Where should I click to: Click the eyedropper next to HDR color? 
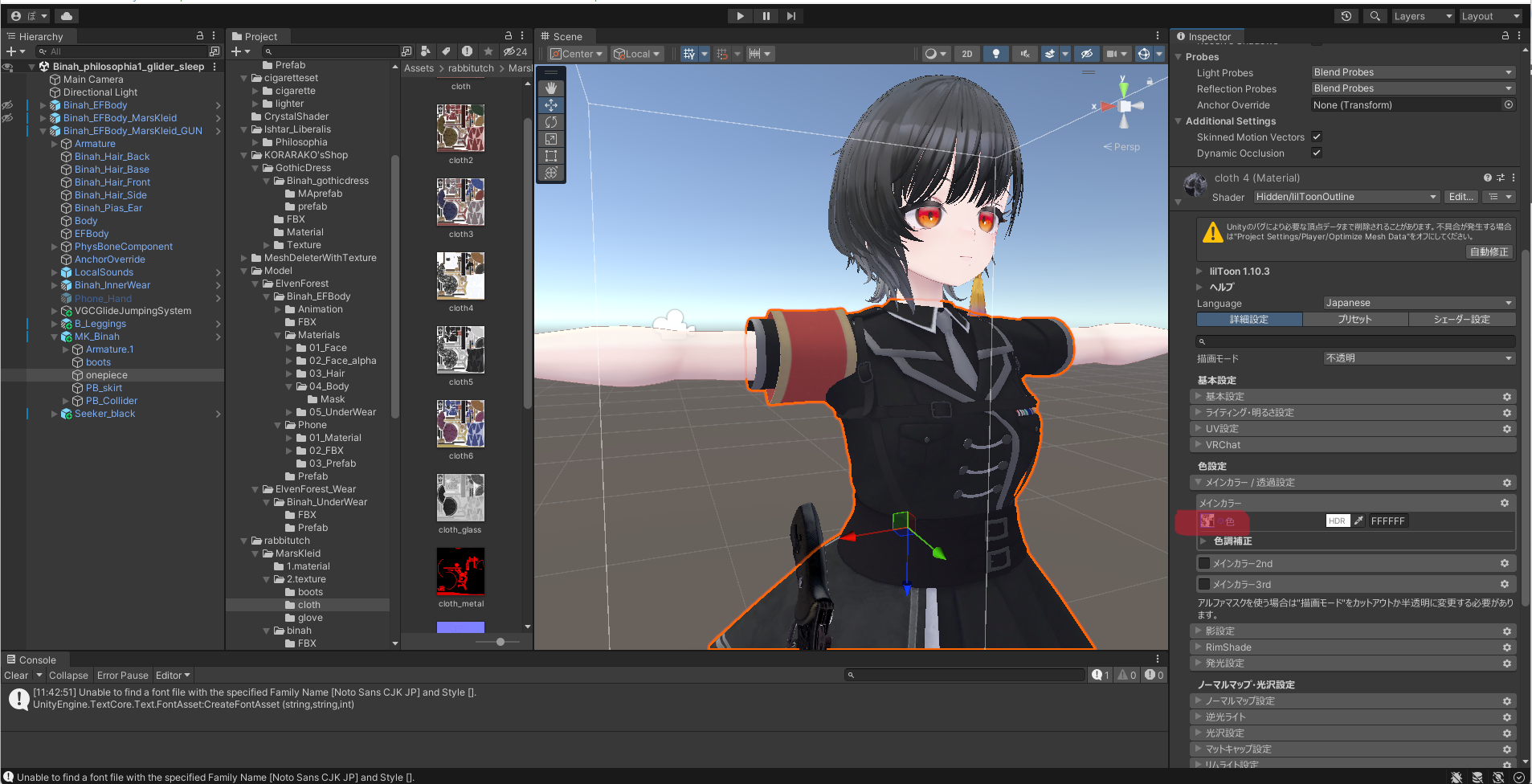pos(1358,521)
